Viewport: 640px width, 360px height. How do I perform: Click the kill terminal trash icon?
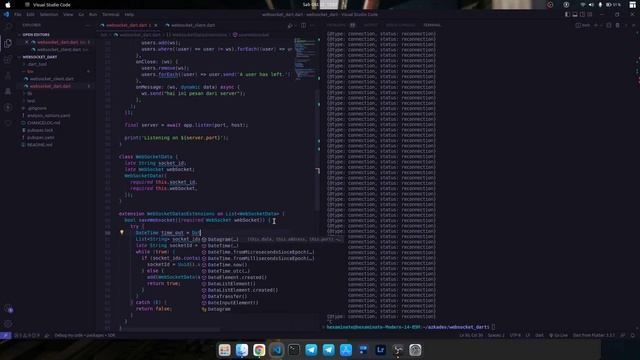[617, 25]
